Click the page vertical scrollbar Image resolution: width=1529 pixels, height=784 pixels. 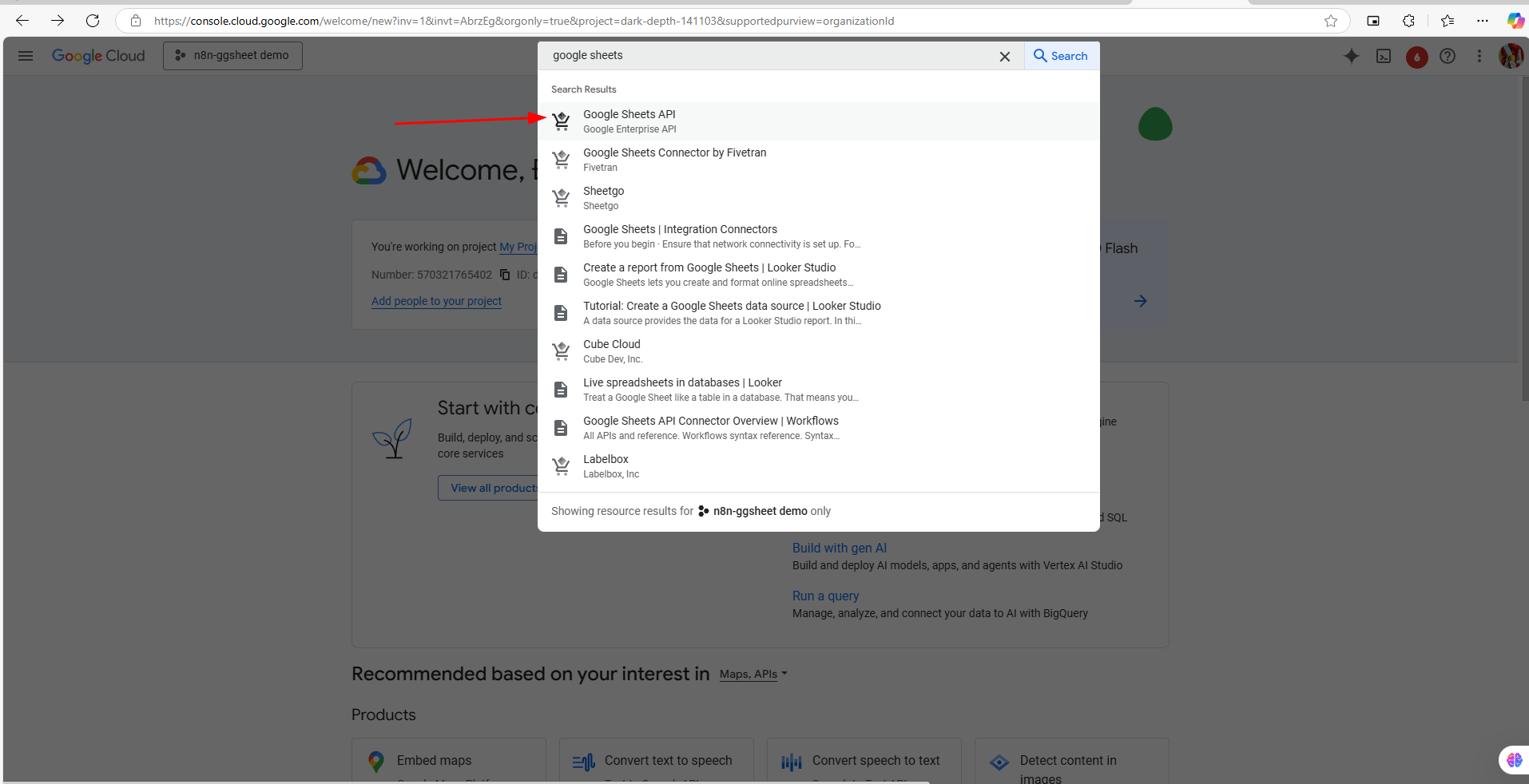point(1524,240)
